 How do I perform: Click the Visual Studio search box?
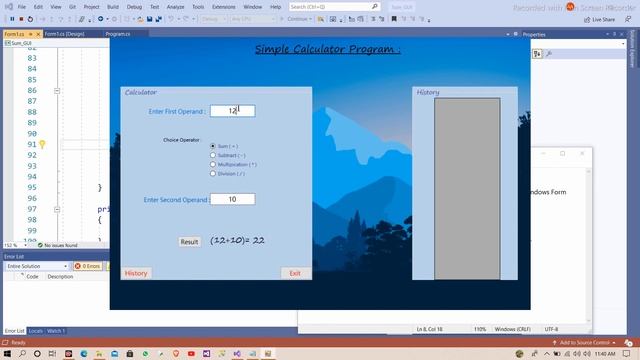click(x=335, y=7)
